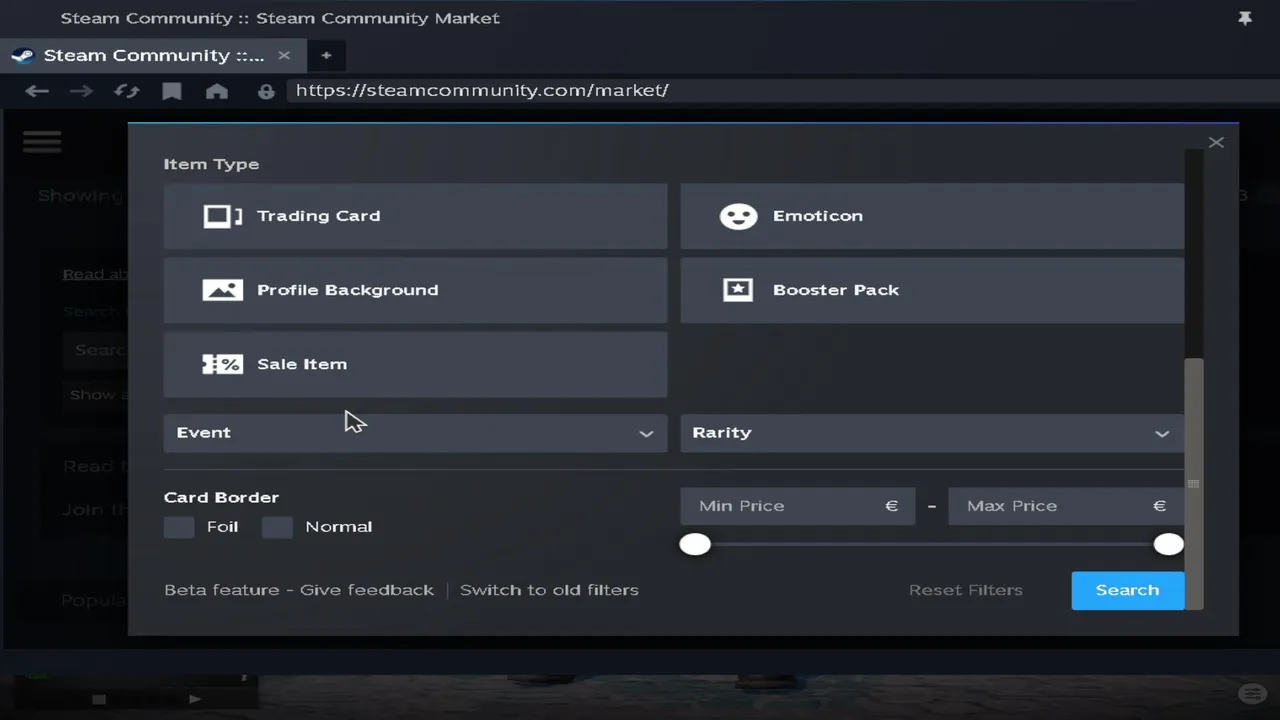Screen dimensions: 1280x720
Task: Click Reset Filters
Action: (x=966, y=590)
